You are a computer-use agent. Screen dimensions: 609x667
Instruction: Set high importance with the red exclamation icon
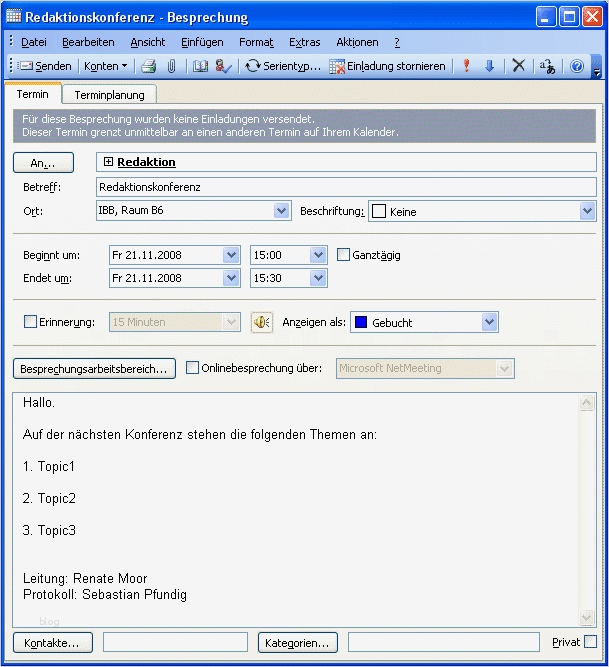tap(467, 66)
